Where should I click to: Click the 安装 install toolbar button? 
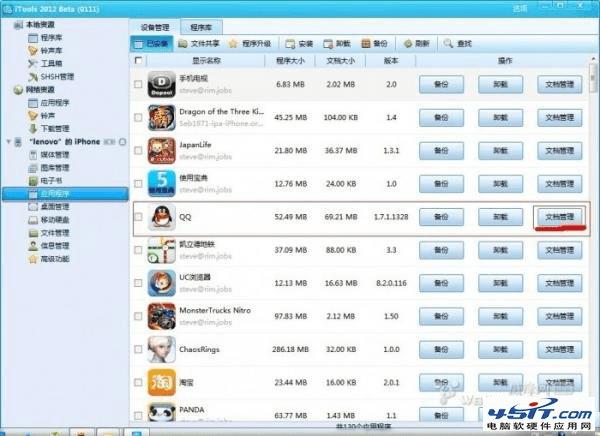[299, 44]
